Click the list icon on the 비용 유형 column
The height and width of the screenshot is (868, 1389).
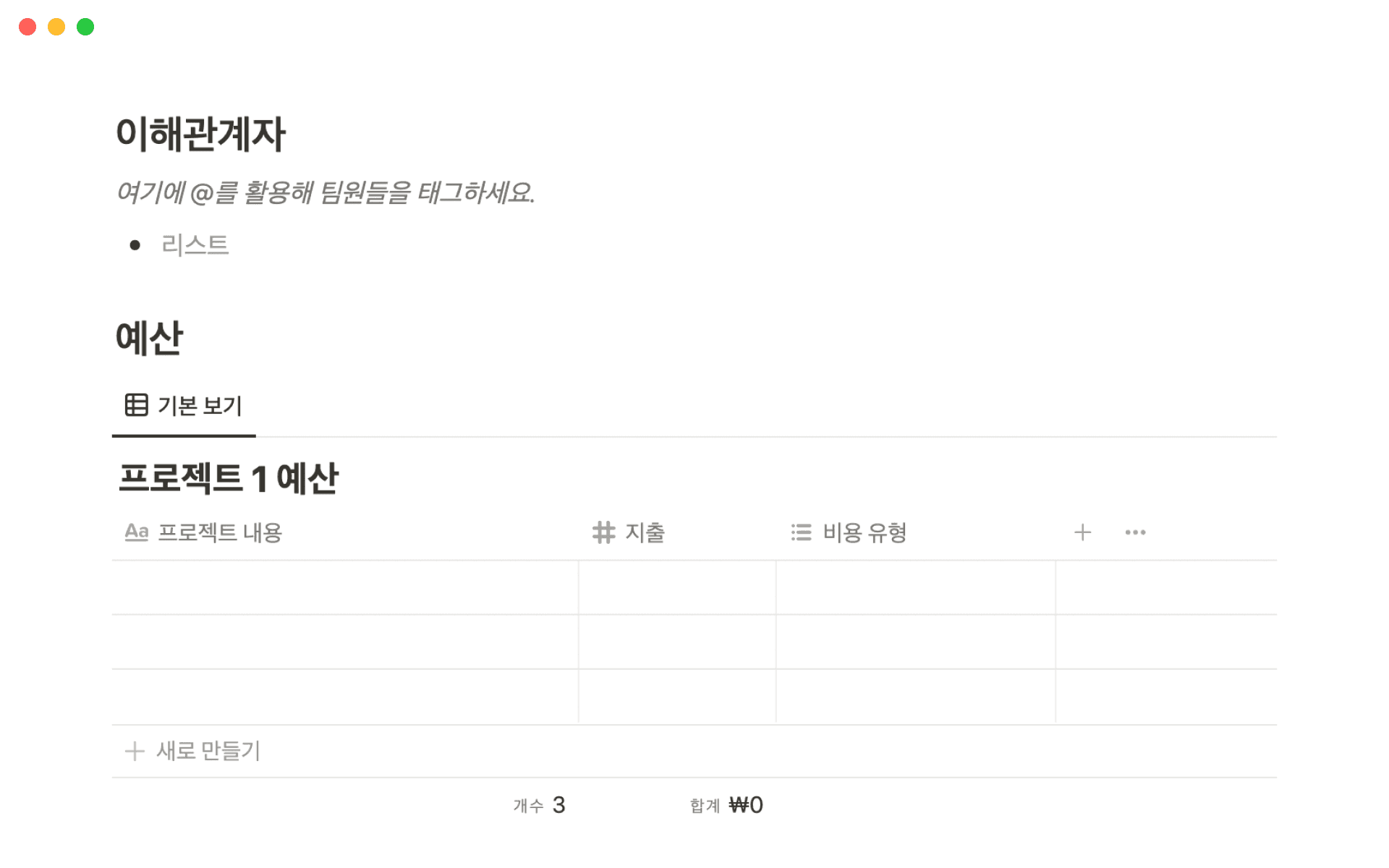(801, 532)
